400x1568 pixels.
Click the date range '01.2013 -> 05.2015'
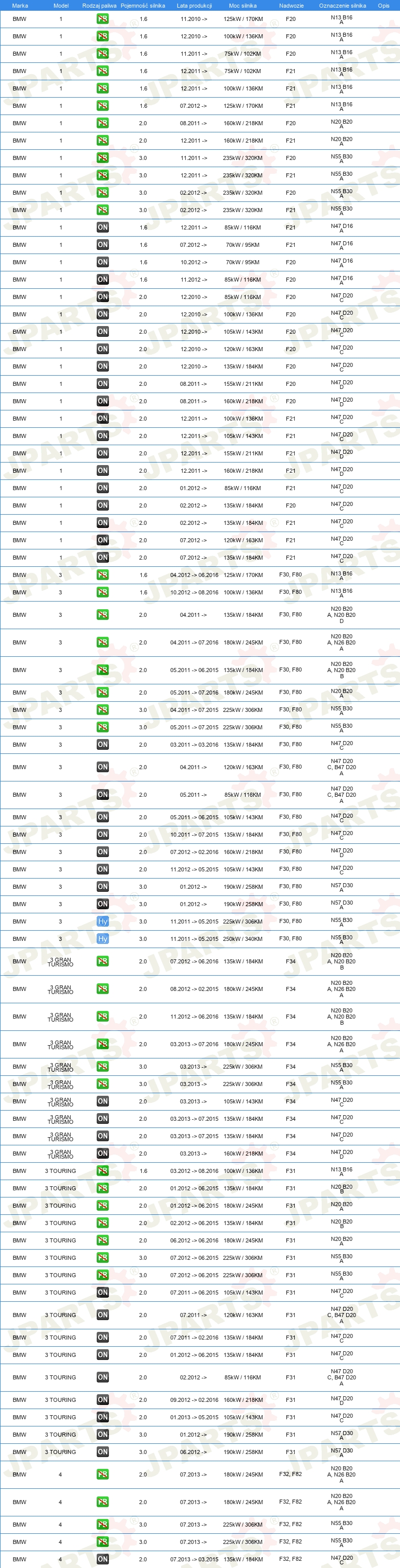pos(194,1418)
